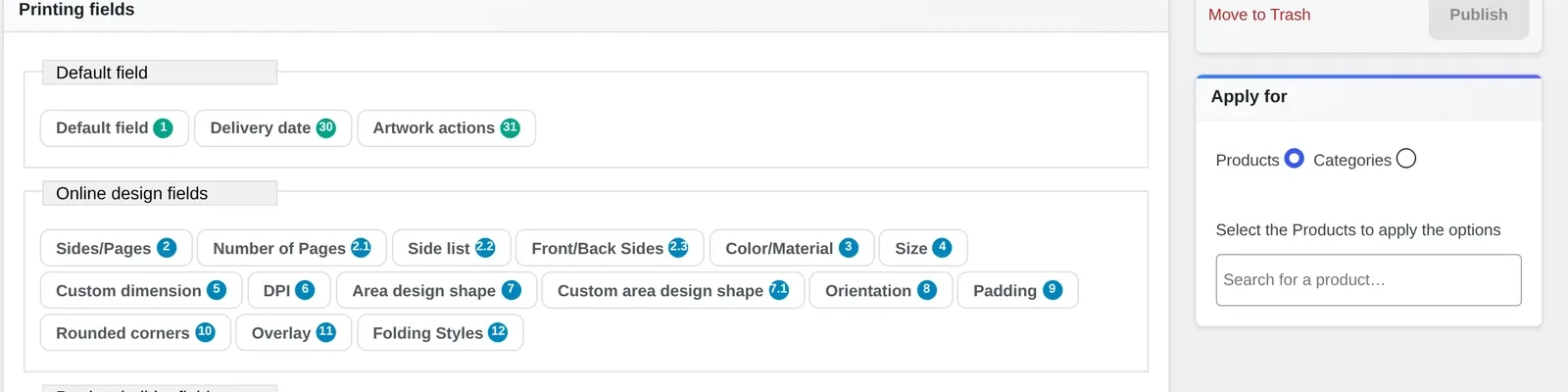Click the Move to Trash link

point(1259,15)
